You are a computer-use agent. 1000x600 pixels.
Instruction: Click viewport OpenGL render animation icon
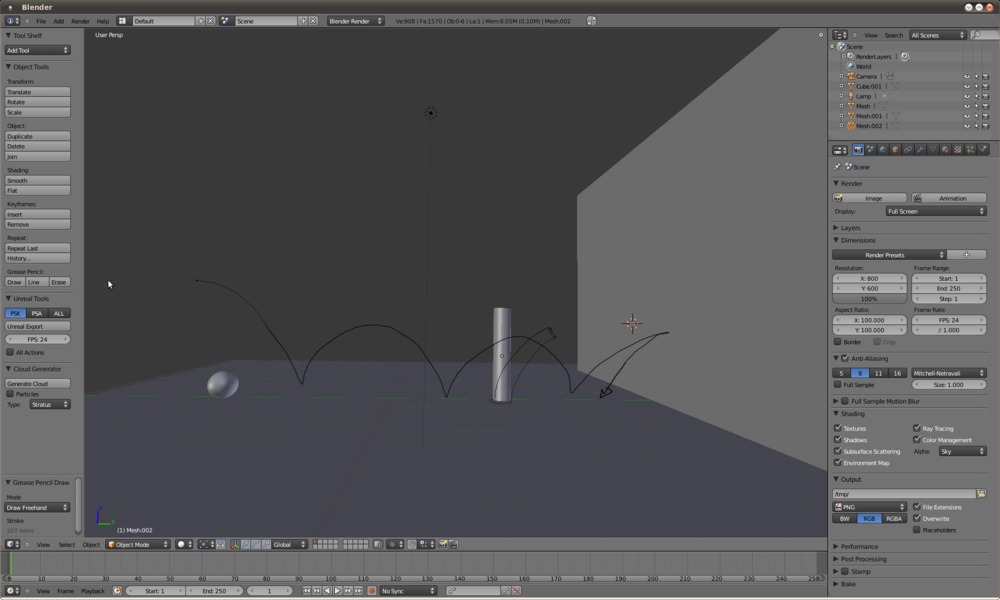point(453,545)
